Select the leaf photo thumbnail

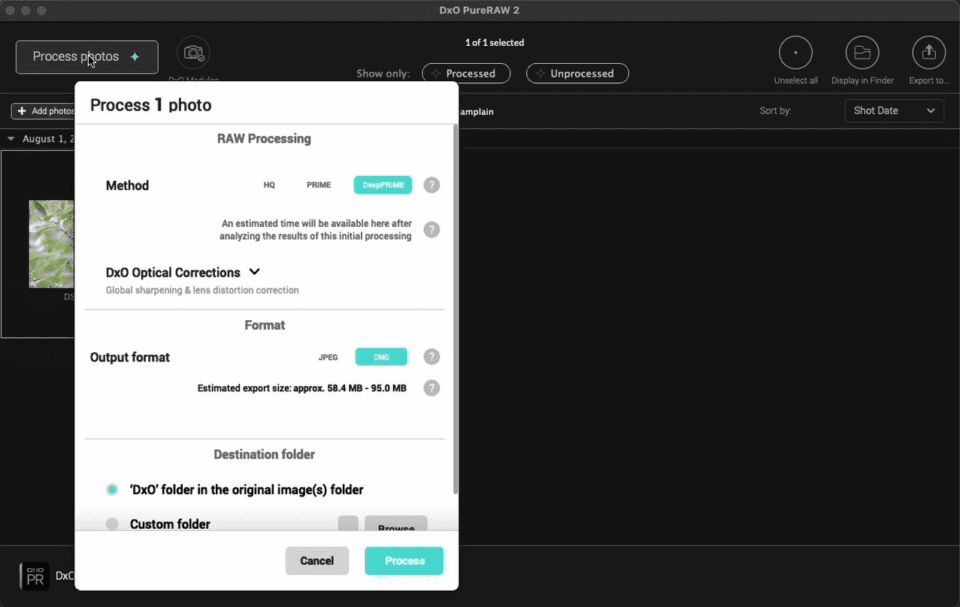(x=51, y=244)
